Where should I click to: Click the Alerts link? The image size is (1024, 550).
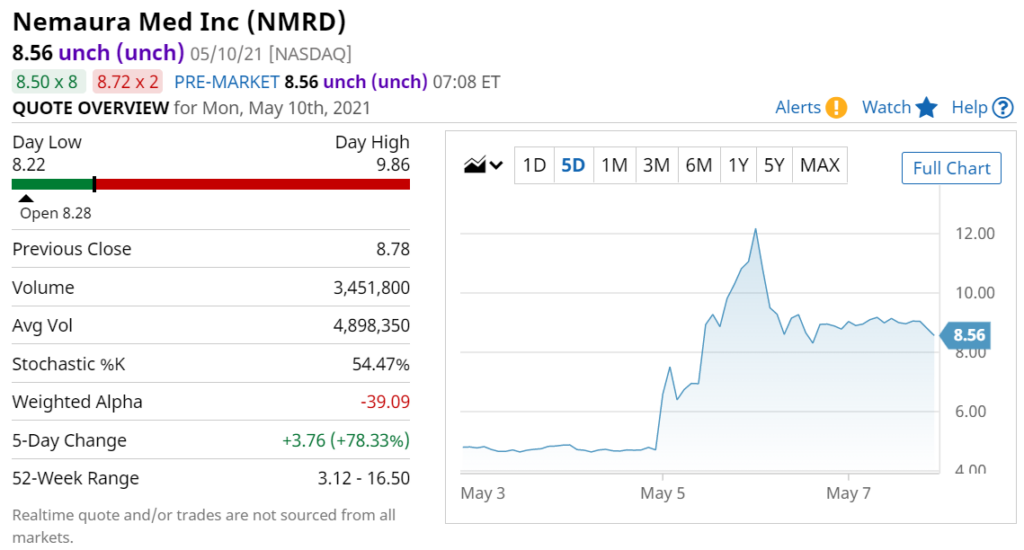point(797,108)
